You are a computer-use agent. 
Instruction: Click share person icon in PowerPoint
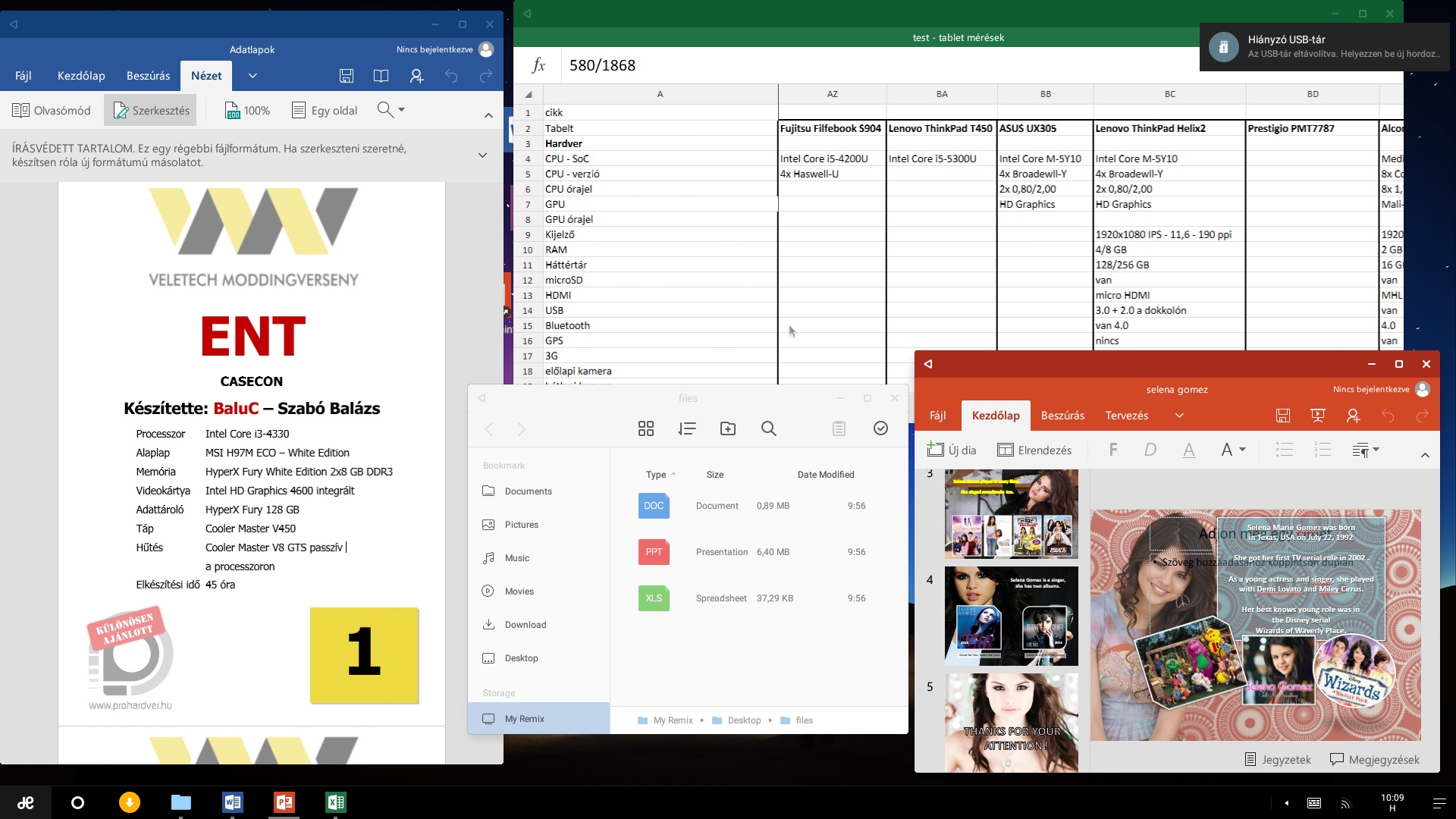tap(1353, 416)
